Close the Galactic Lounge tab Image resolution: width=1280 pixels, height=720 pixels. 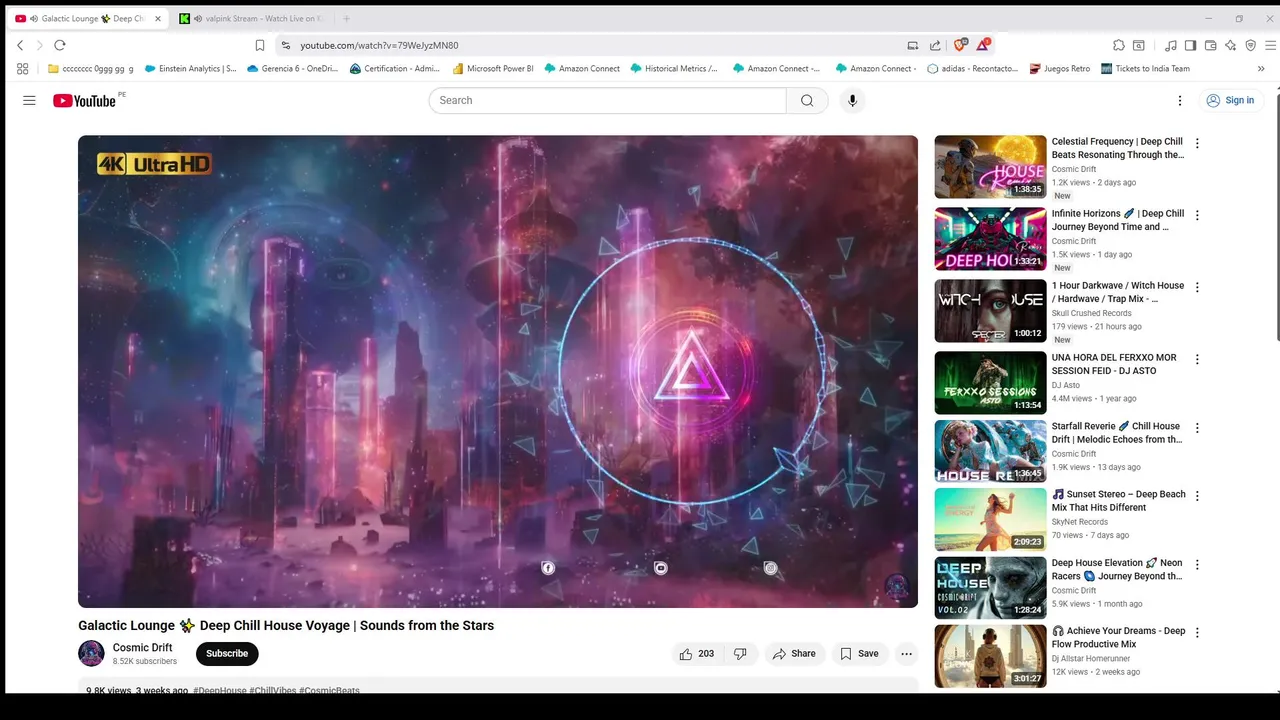(x=158, y=19)
